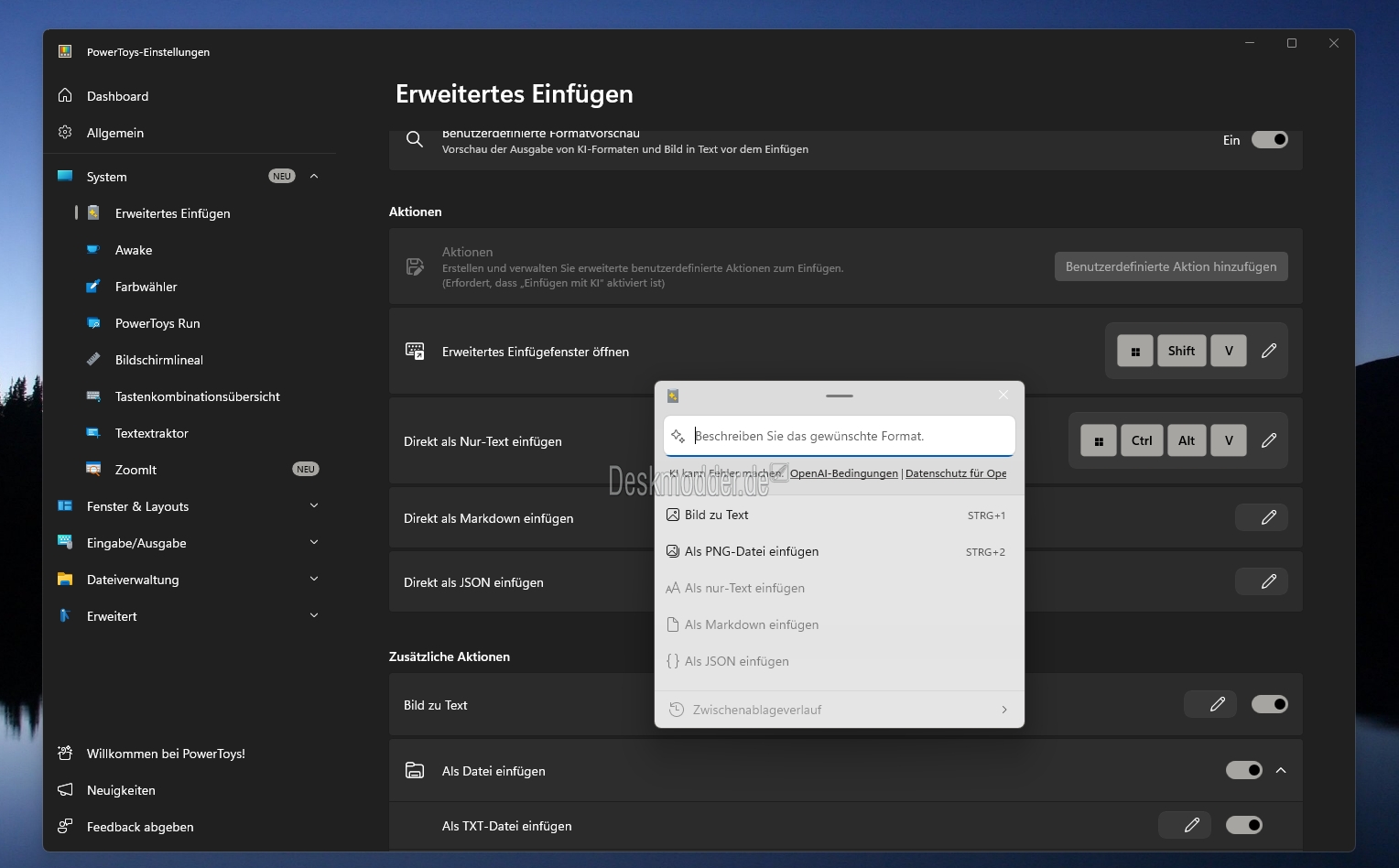The image size is (1399, 868).
Task: Close the paste popup window
Action: coord(1003,395)
